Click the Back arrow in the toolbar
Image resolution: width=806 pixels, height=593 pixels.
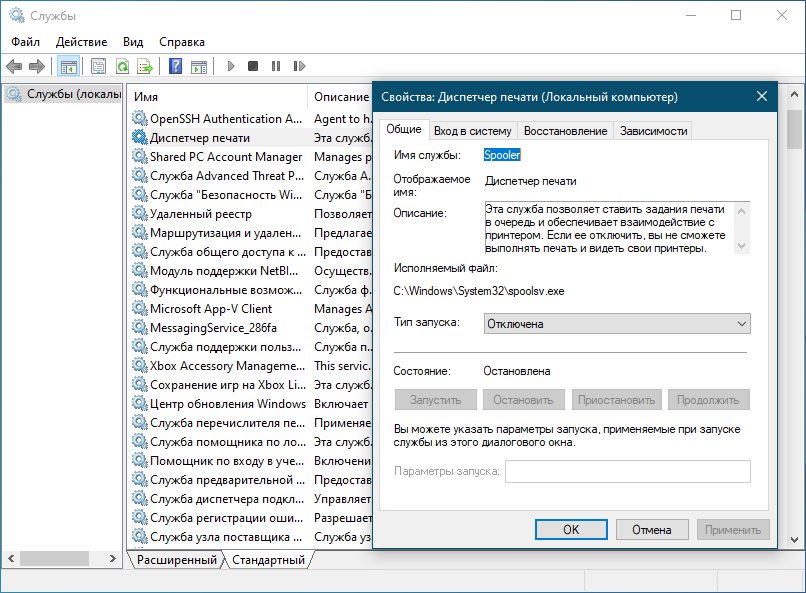click(14, 66)
